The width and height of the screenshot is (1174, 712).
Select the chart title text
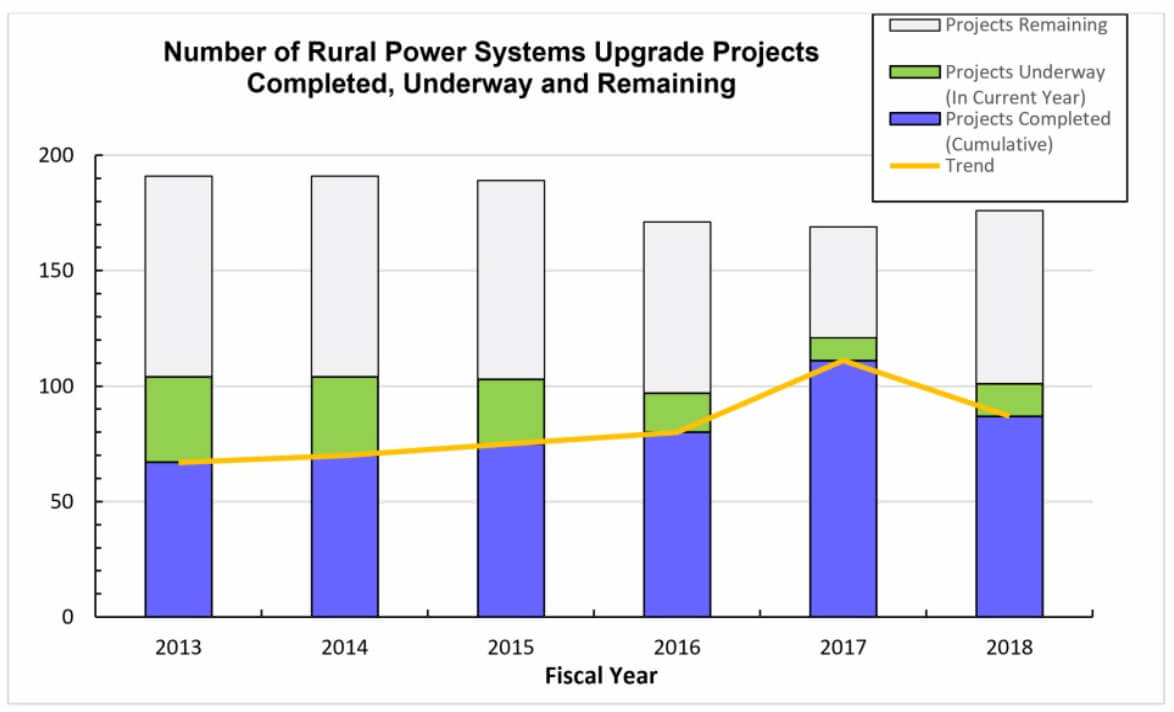[x=491, y=68]
